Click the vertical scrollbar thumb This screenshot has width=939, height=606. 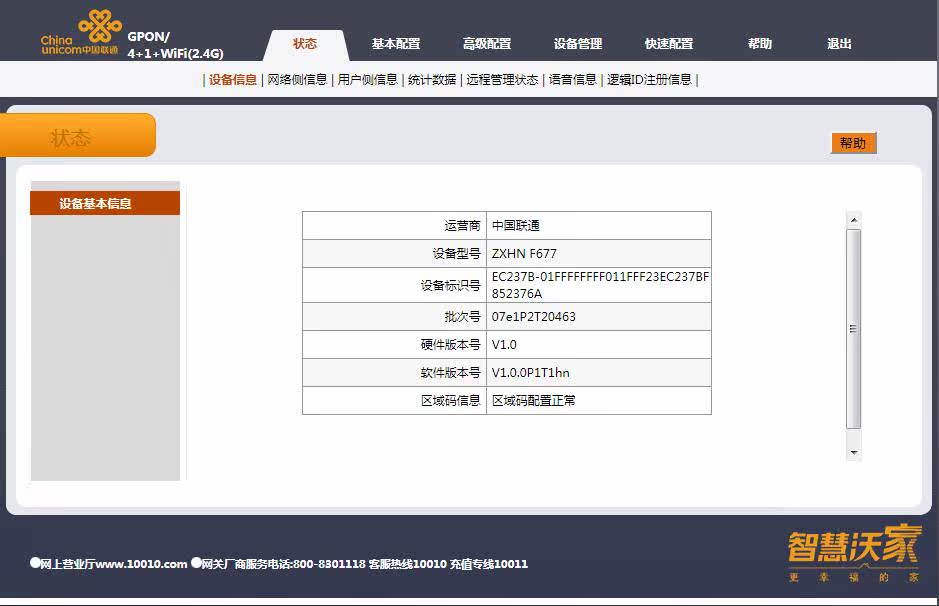[854, 329]
